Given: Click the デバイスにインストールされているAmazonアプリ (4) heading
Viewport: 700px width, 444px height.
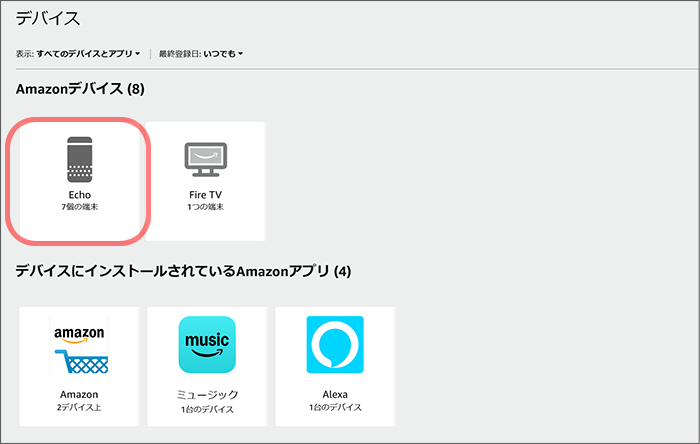Looking at the screenshot, I should pos(183,271).
